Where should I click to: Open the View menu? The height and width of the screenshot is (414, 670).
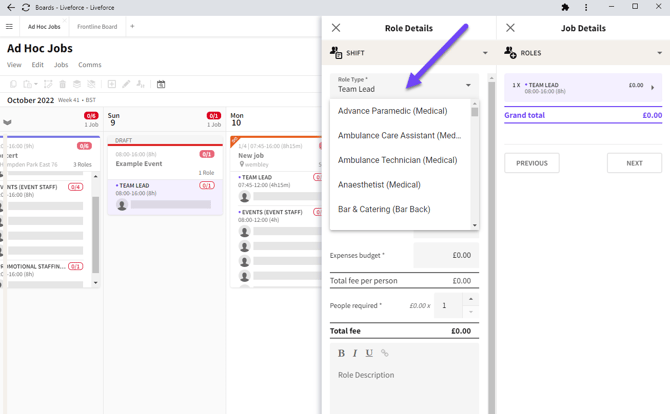14,65
